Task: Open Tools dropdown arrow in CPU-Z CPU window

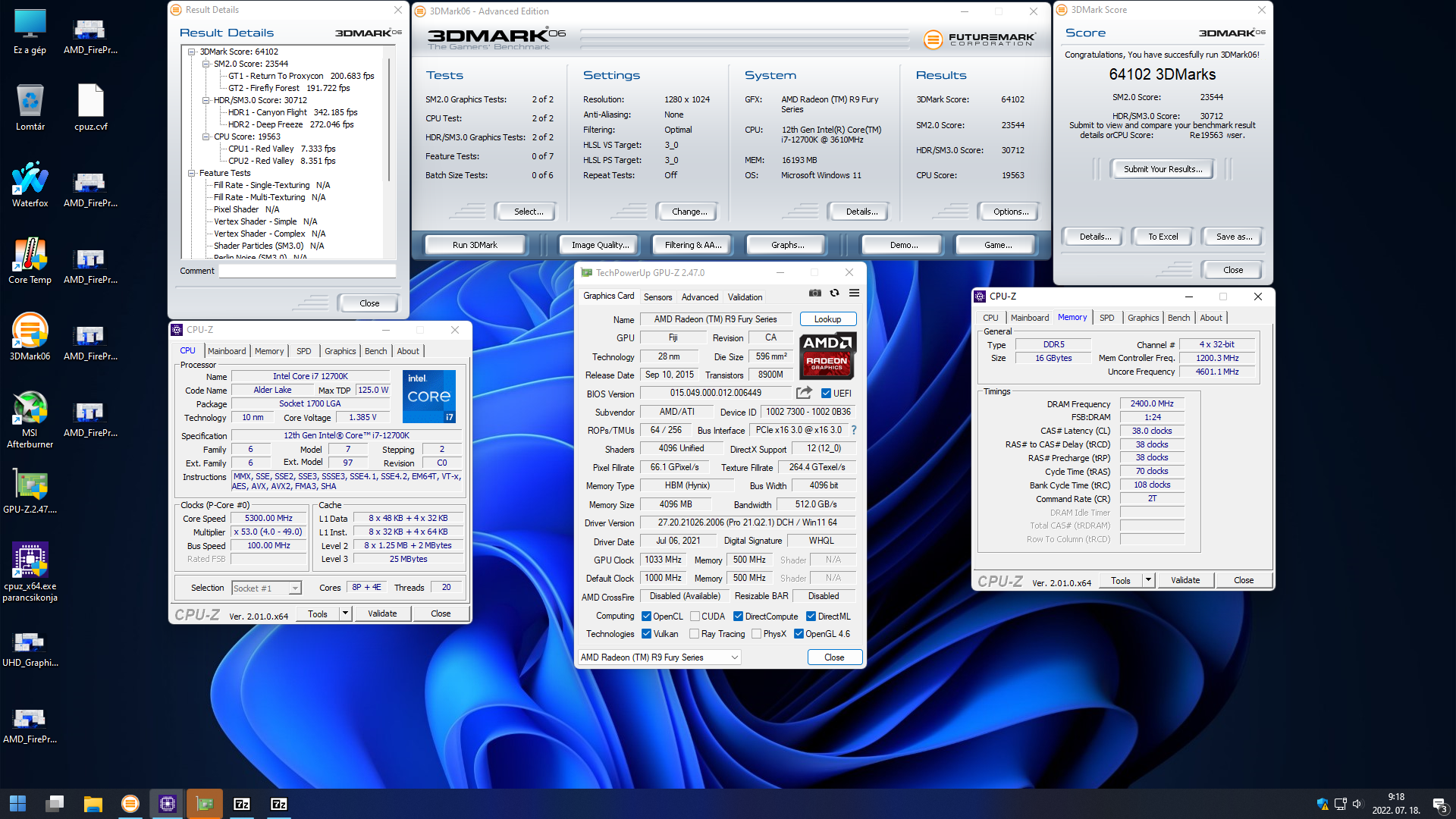Action: tap(345, 613)
